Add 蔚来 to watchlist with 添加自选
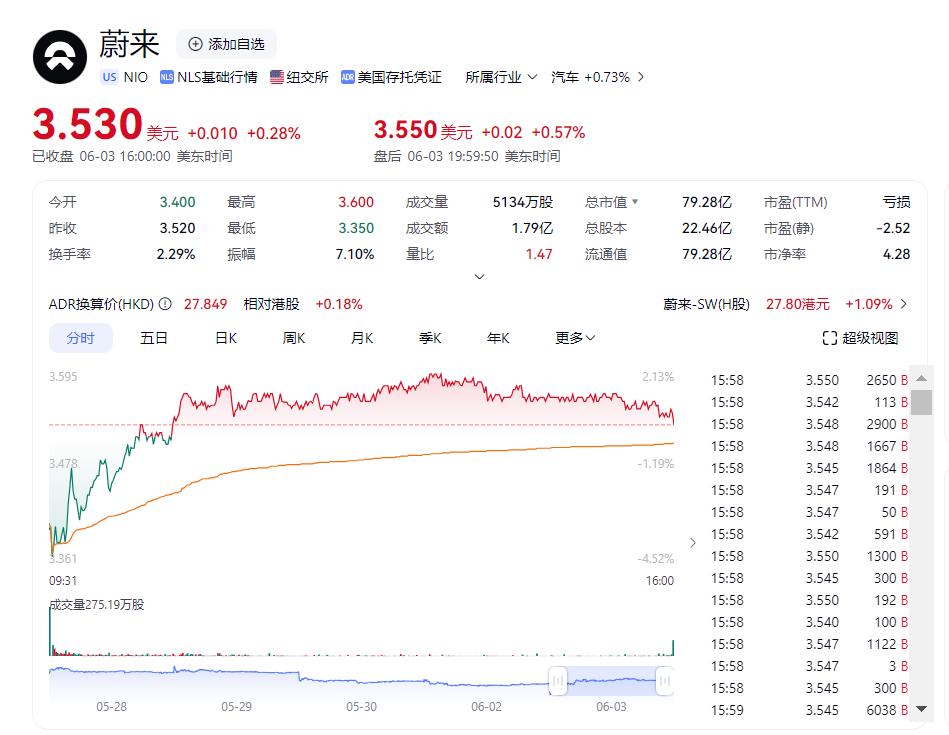The width and height of the screenshot is (949, 735). coord(226,44)
